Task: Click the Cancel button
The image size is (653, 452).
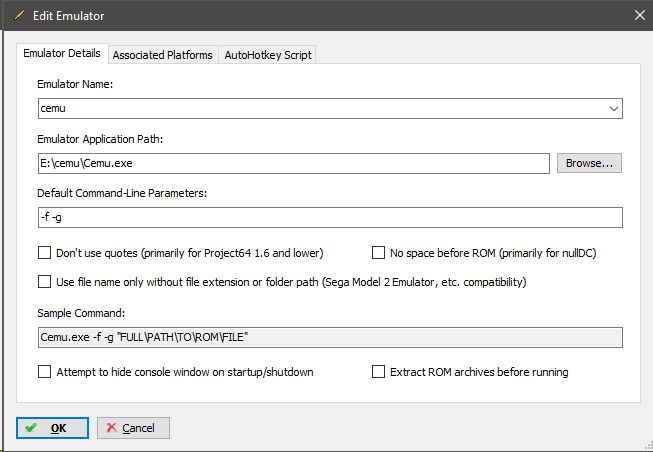Action: point(133,428)
